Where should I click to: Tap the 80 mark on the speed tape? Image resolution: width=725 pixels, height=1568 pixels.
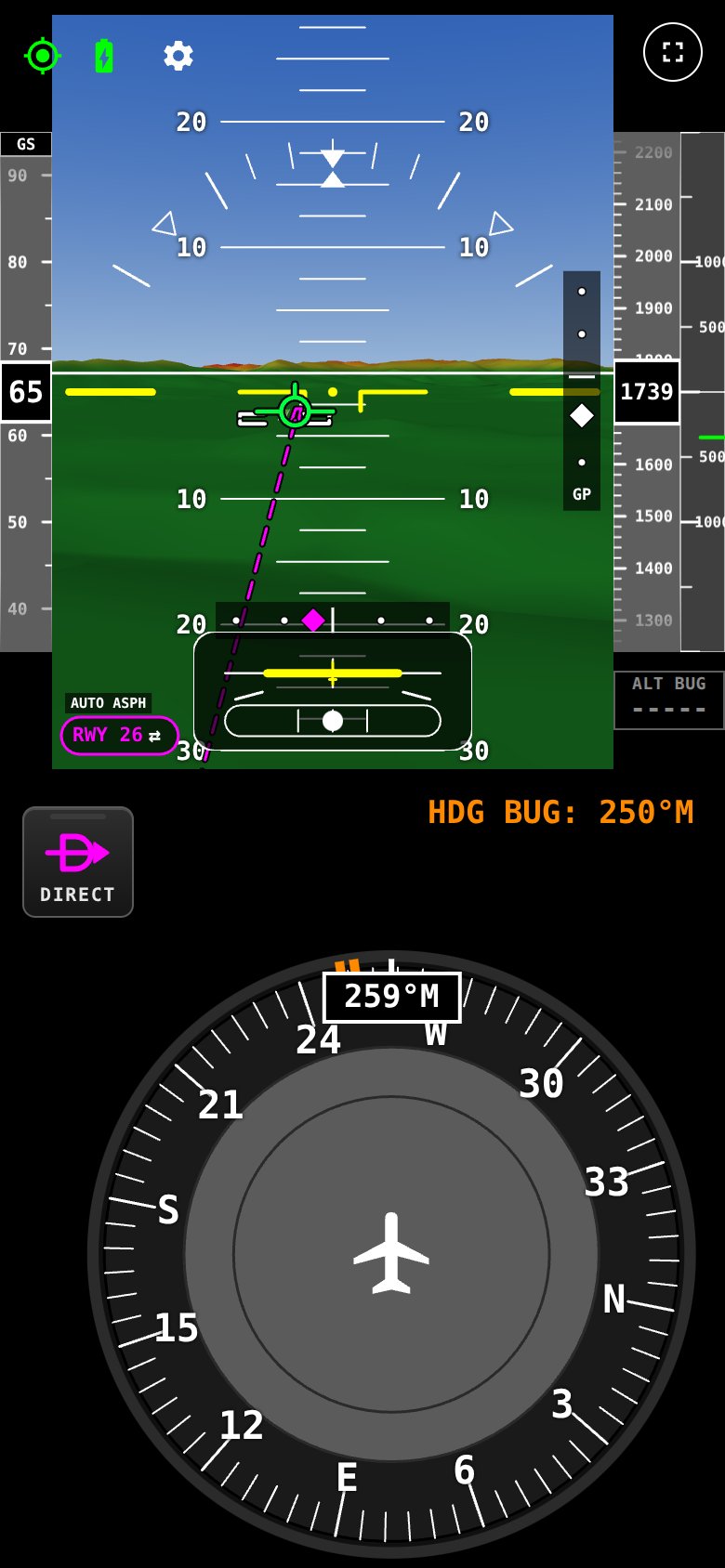click(x=18, y=262)
